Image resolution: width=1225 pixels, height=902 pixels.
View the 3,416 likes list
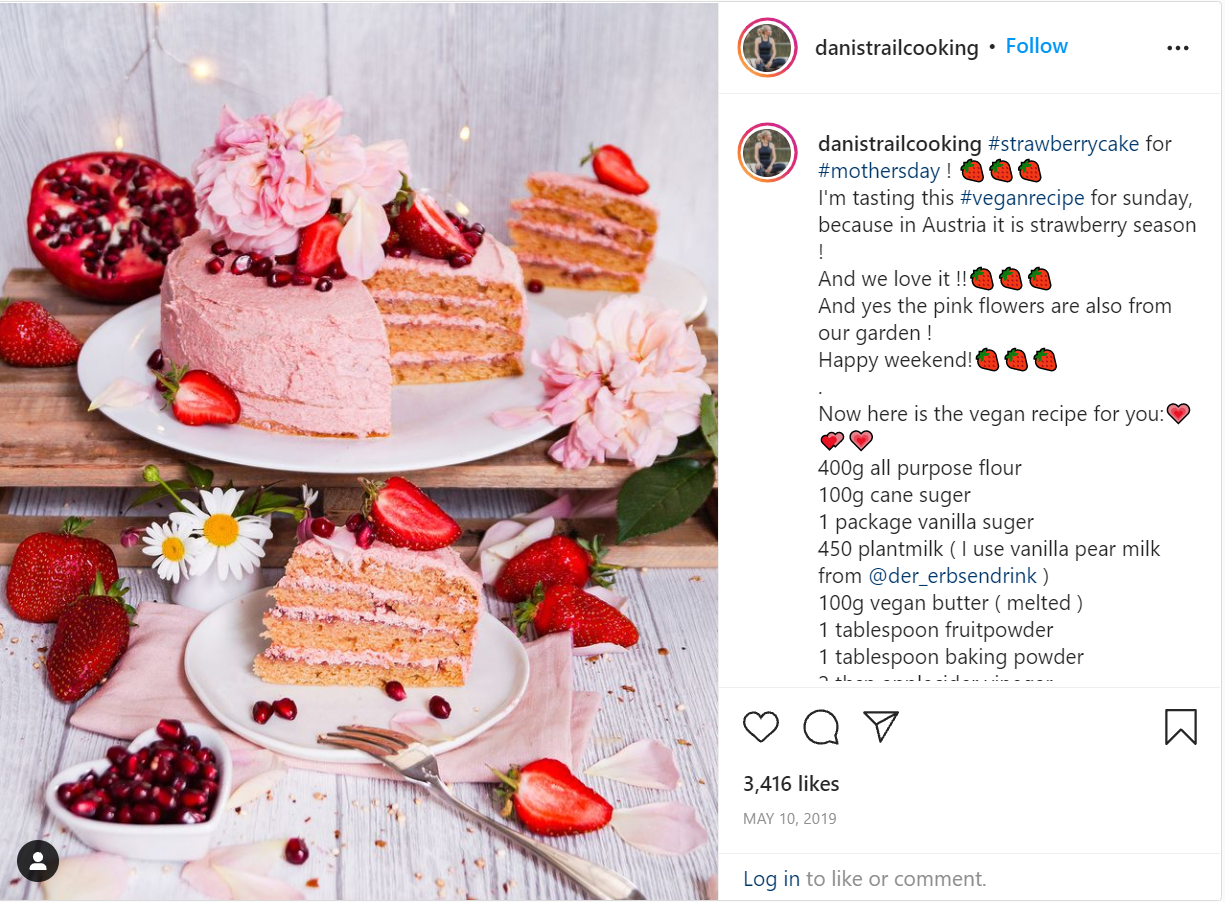(x=791, y=784)
